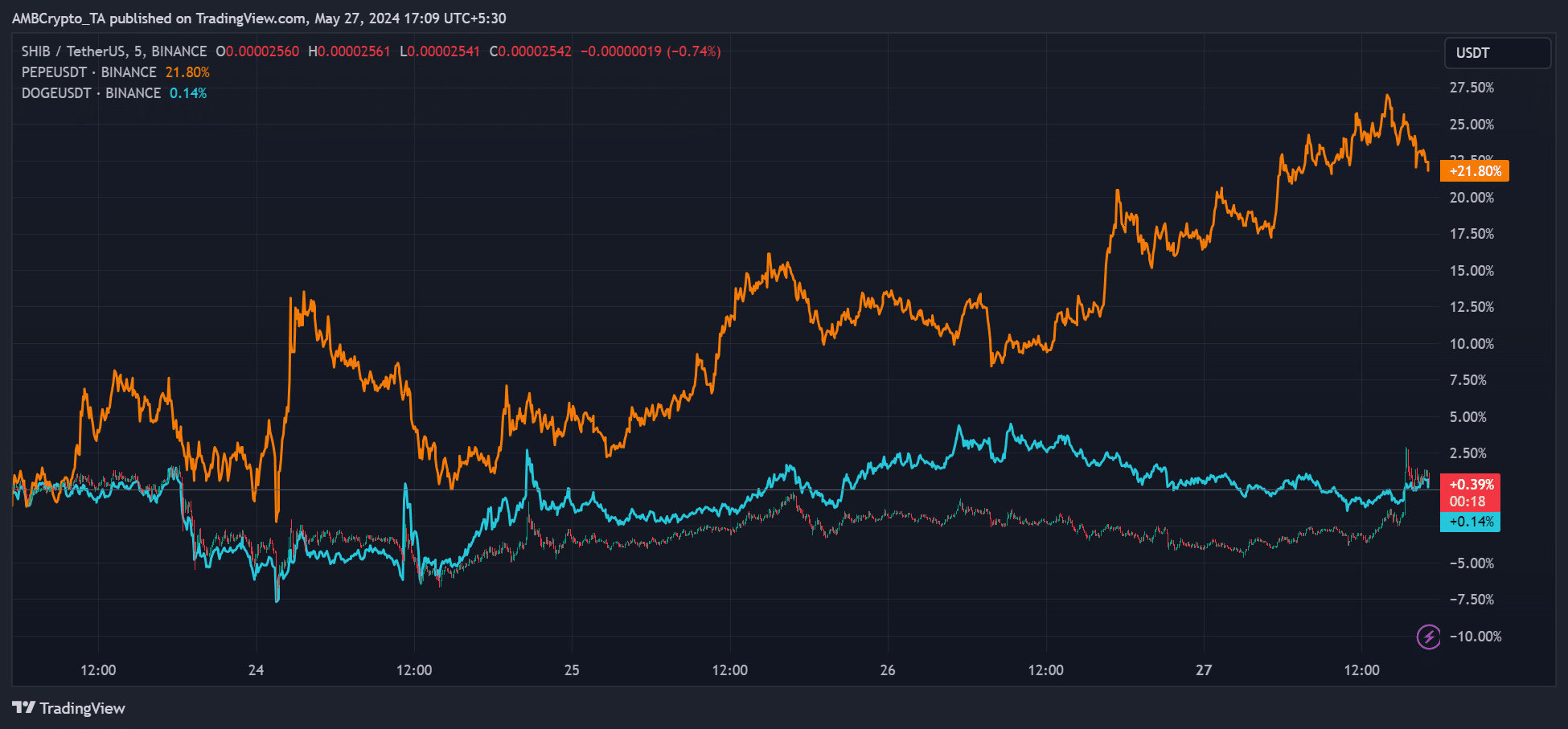Click the TradingView logo
This screenshot has height=729, width=1568.
point(69,708)
